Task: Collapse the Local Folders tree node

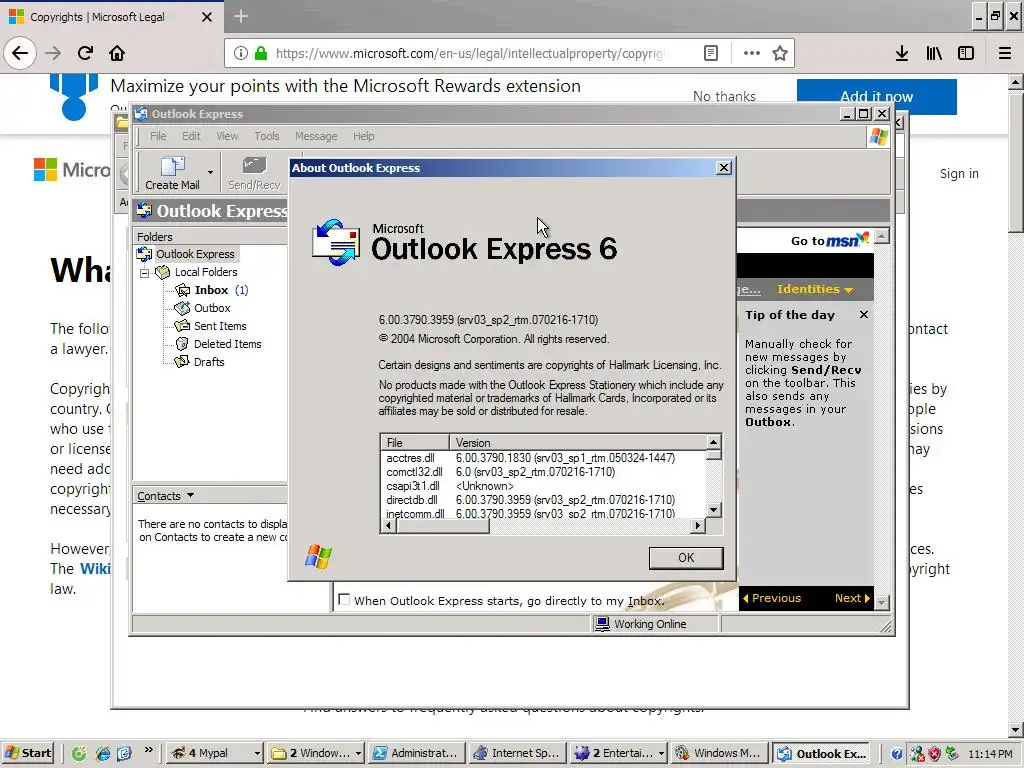Action: [x=144, y=272]
